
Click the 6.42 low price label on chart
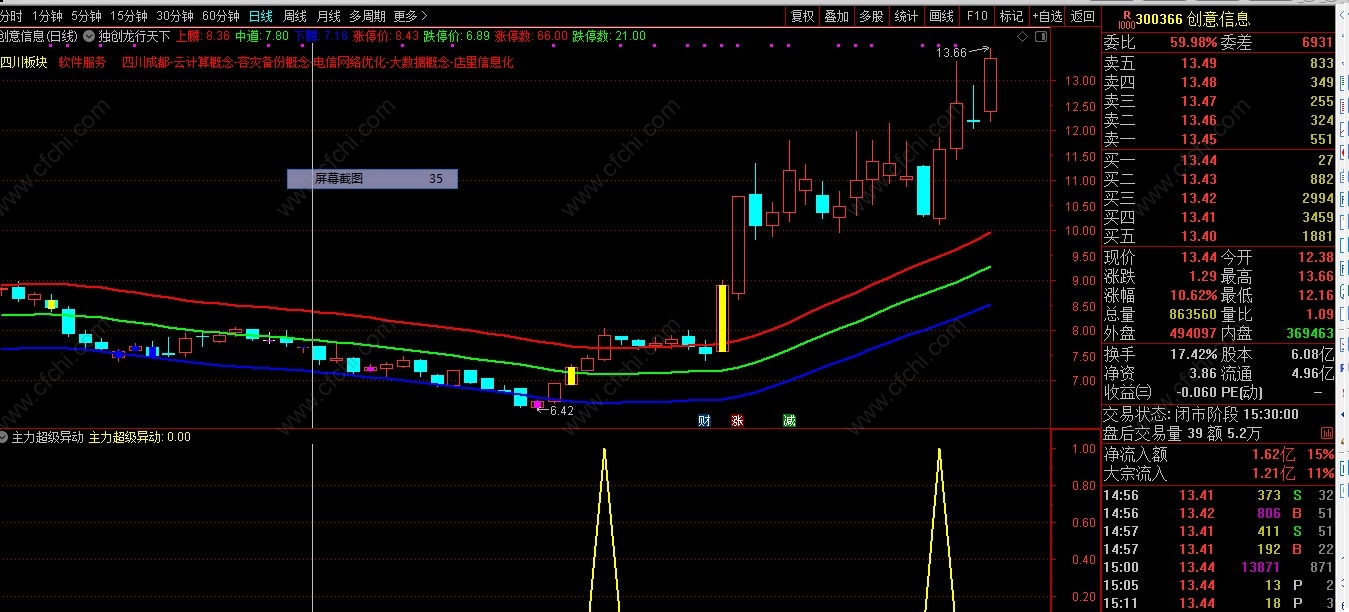coord(561,410)
